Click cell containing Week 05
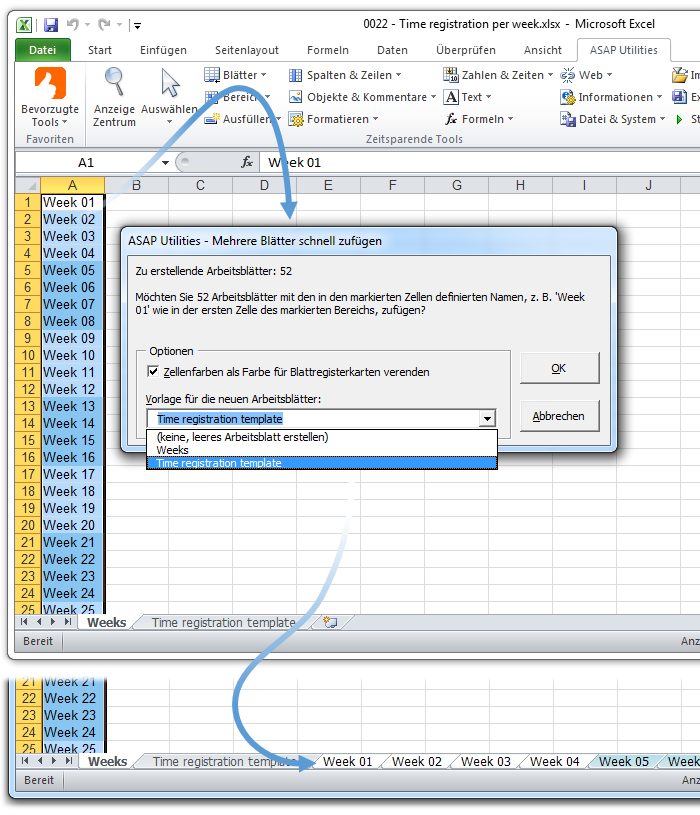Viewport: 700px width, 815px height. pyautogui.click(x=72, y=270)
